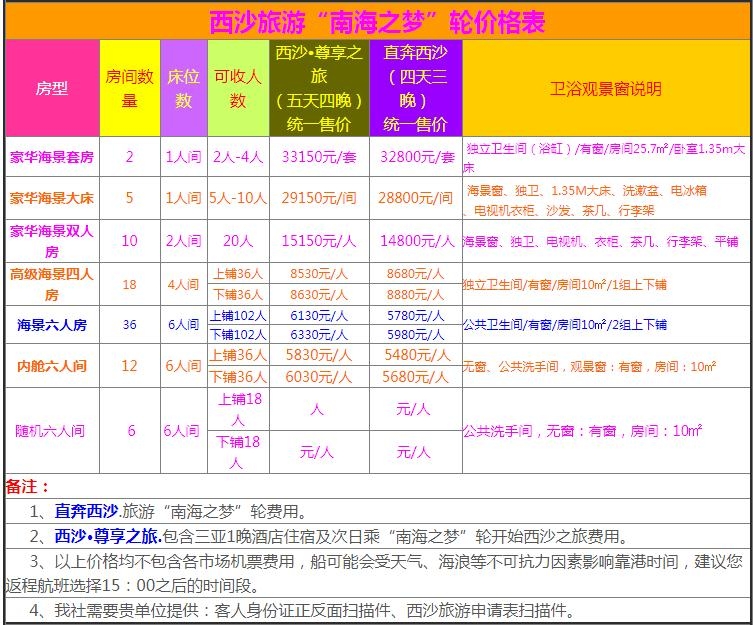Click the 上铺102人 cell

(x=238, y=316)
